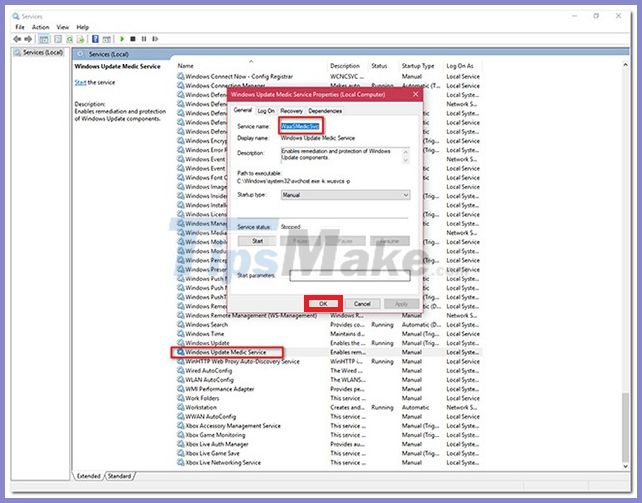This screenshot has height=503, width=642.
Task: Click the Stop Service square icon
Action: [133, 39]
